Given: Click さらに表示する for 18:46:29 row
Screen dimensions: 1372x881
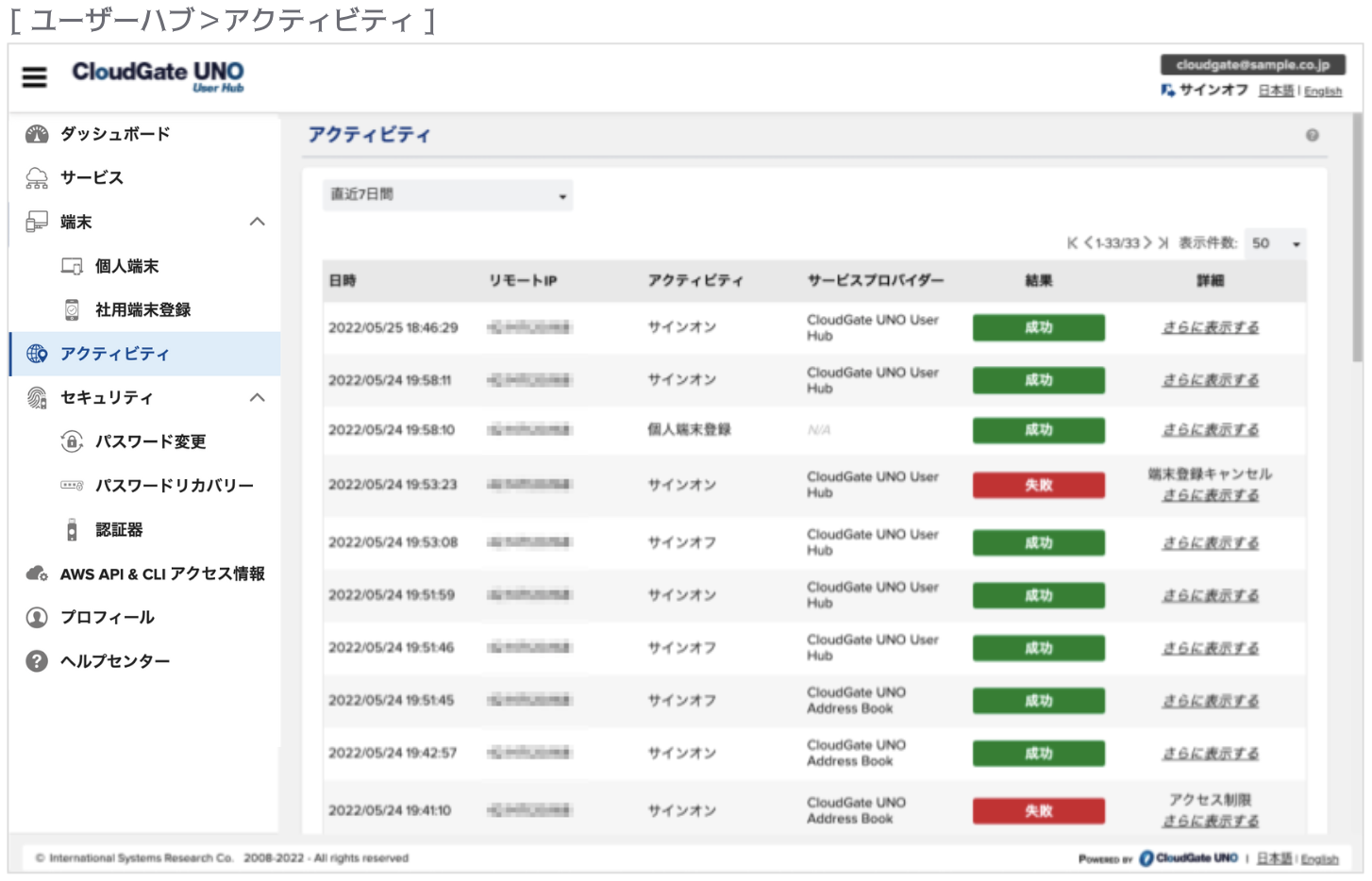Looking at the screenshot, I should coord(1211,327).
